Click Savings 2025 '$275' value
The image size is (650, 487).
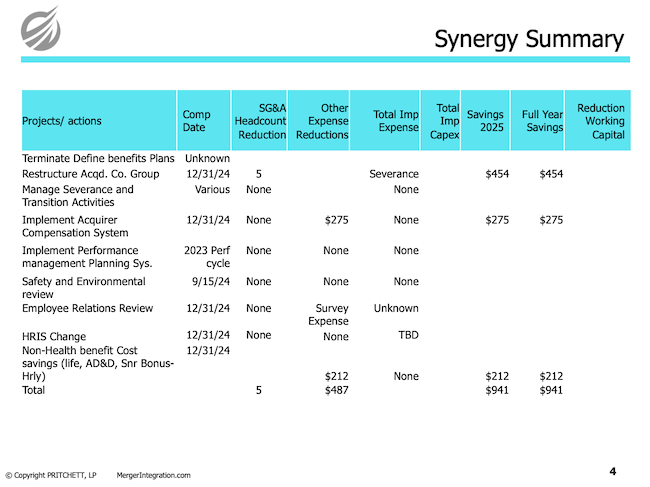pyautogui.click(x=497, y=220)
